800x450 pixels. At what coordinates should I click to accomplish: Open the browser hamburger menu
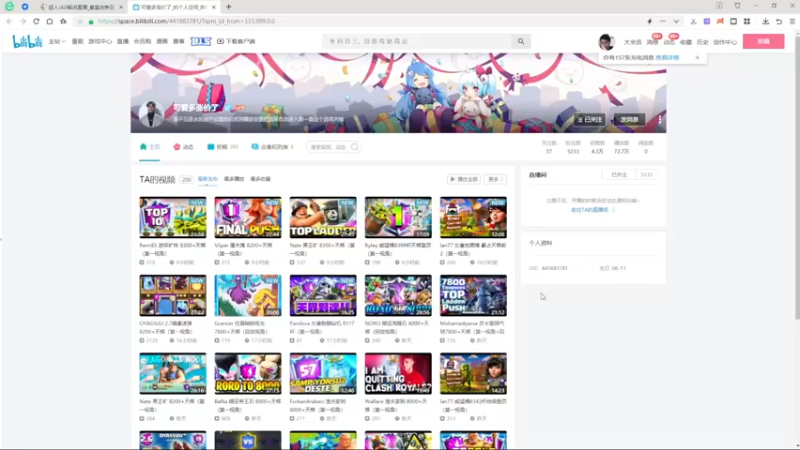click(x=792, y=21)
